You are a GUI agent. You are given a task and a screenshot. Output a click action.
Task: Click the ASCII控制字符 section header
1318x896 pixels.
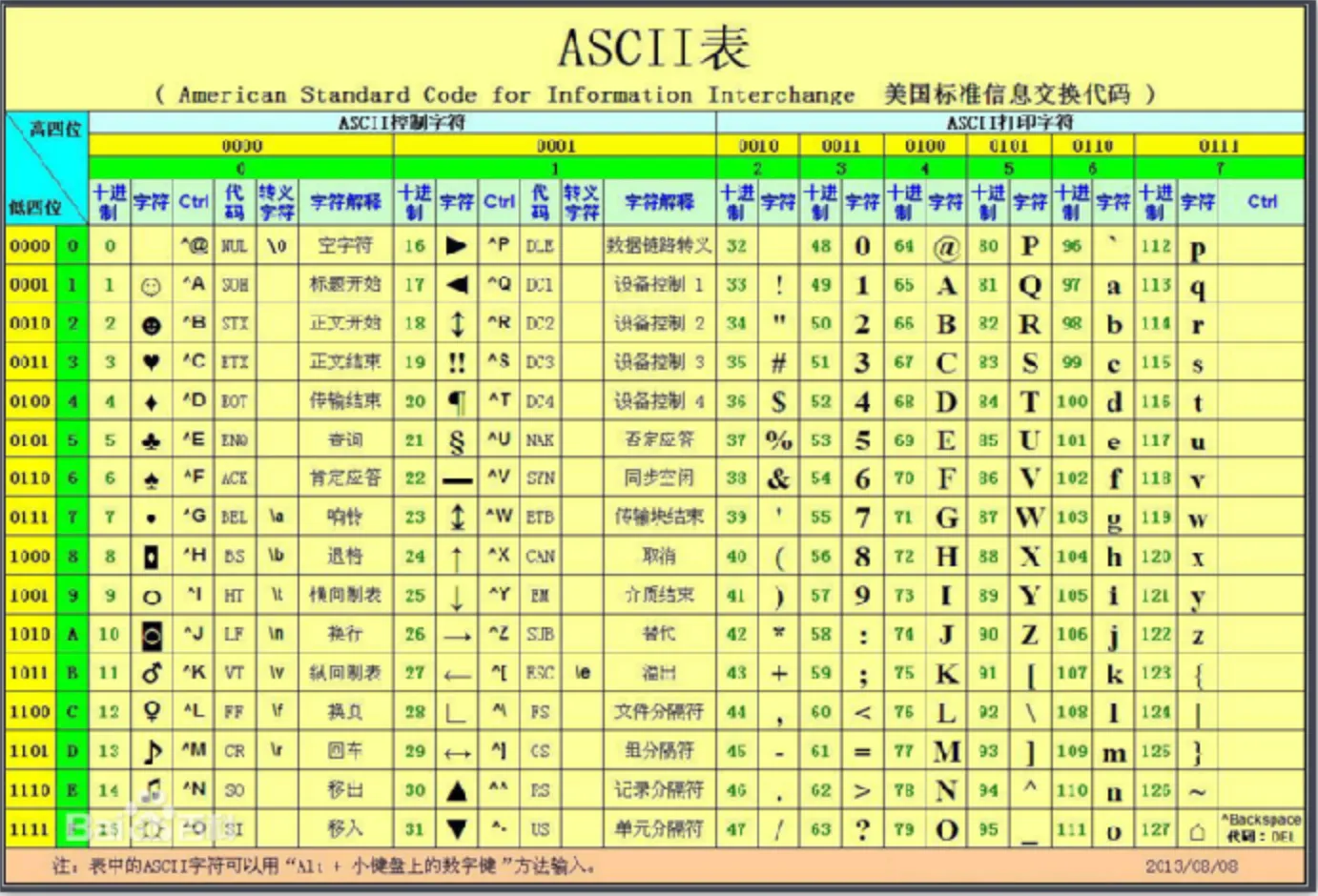tap(402, 123)
